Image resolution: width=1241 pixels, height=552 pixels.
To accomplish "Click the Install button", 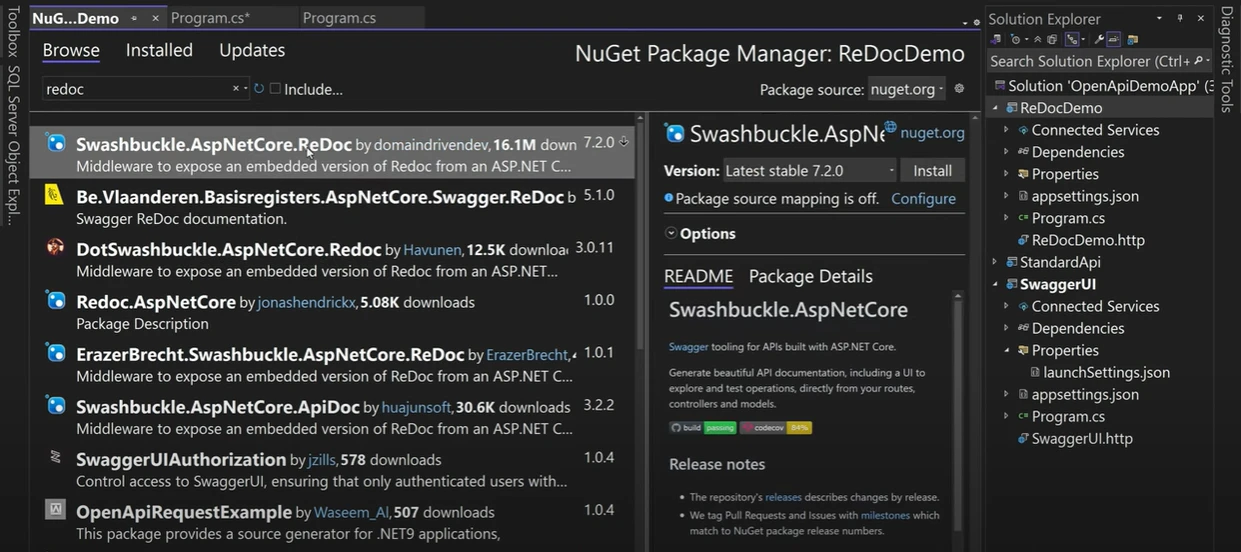I will (932, 170).
